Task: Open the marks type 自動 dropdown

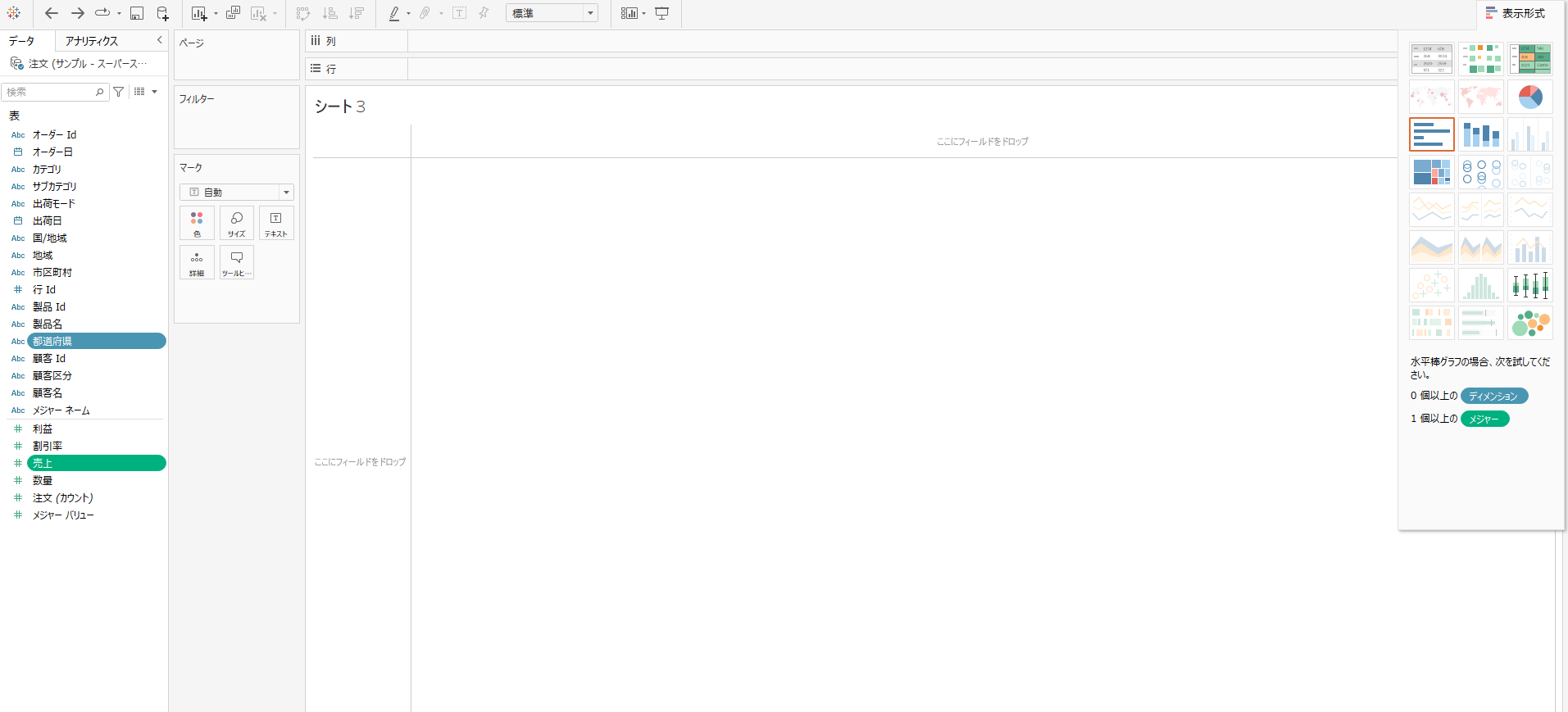Action: tap(237, 193)
